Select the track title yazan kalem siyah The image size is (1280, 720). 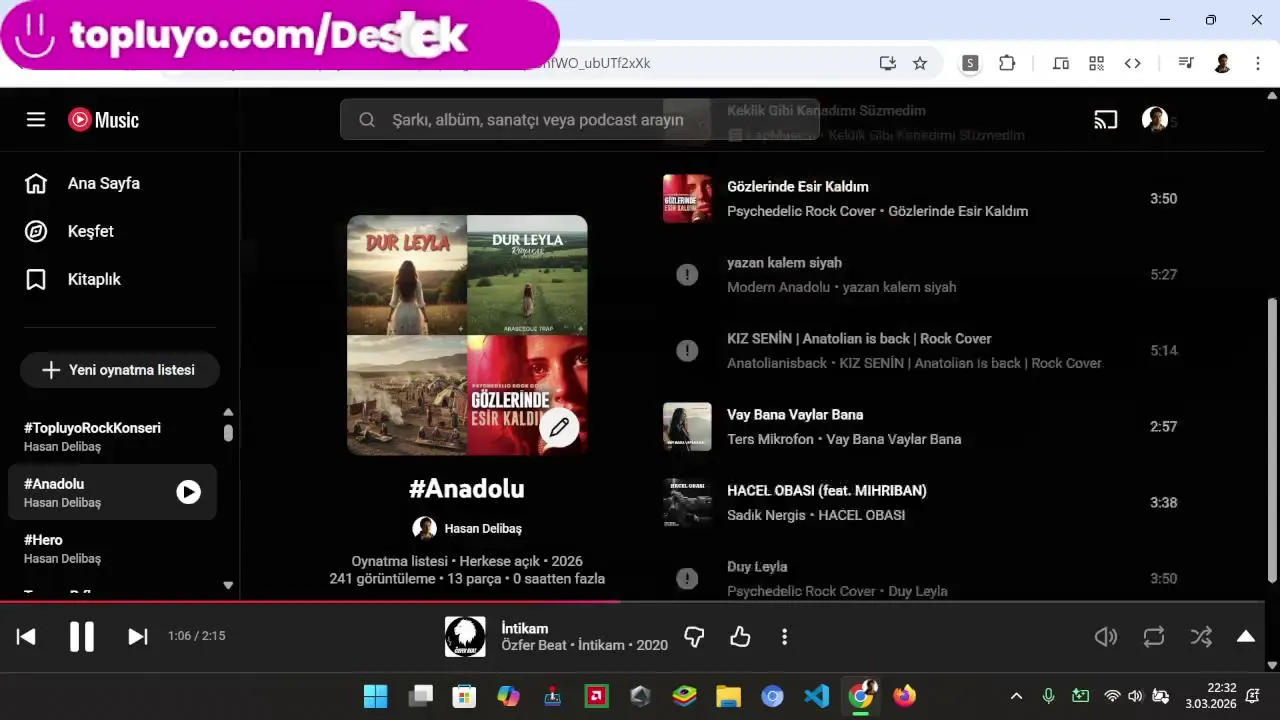[x=784, y=263]
